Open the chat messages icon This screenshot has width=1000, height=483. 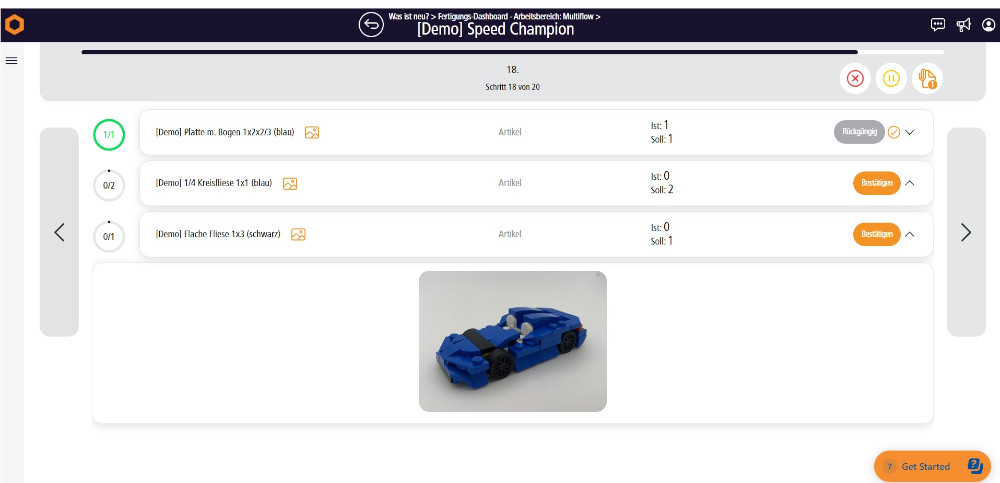click(x=937, y=25)
